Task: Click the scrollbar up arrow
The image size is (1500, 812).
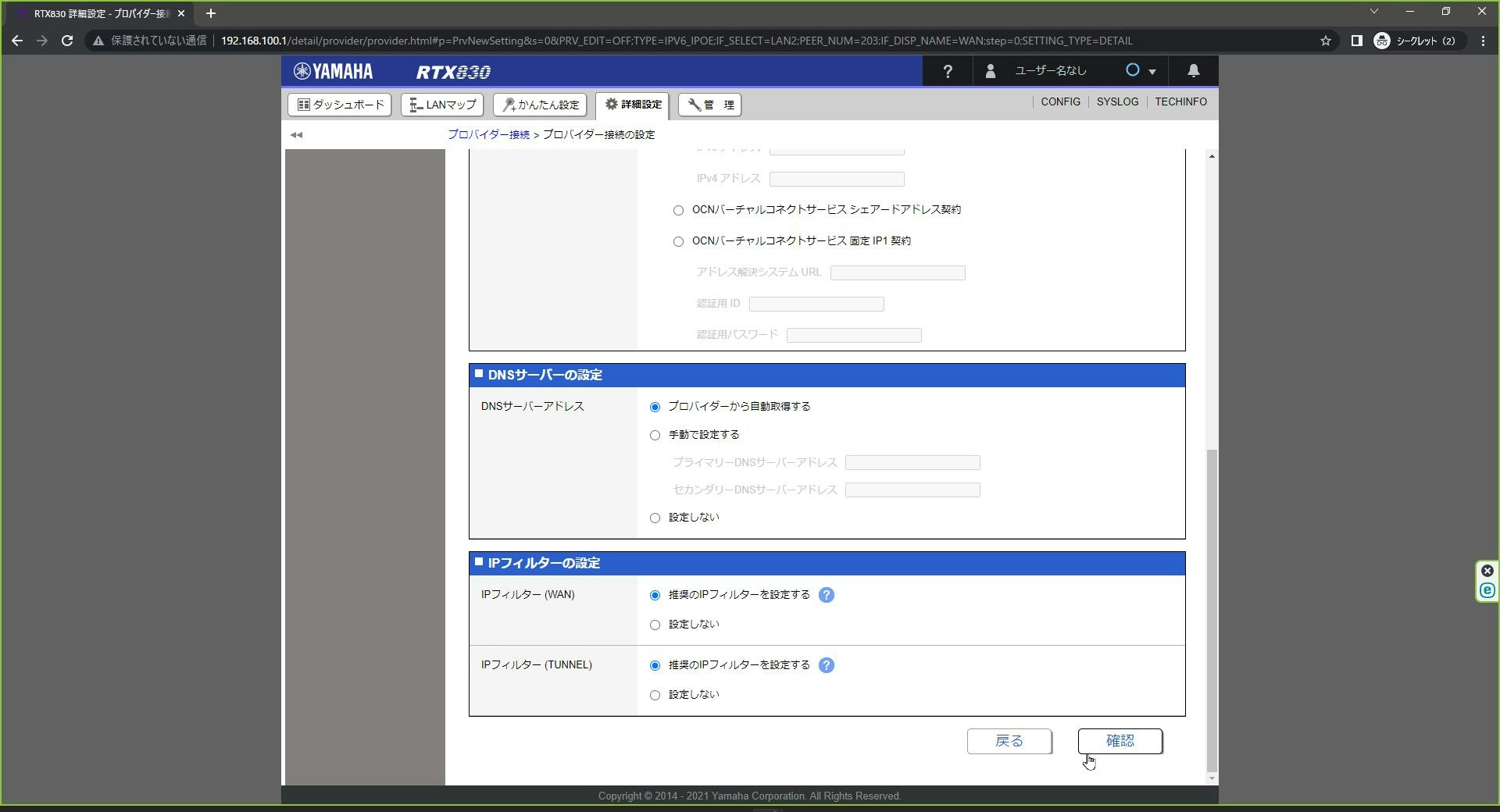Action: (x=1212, y=157)
